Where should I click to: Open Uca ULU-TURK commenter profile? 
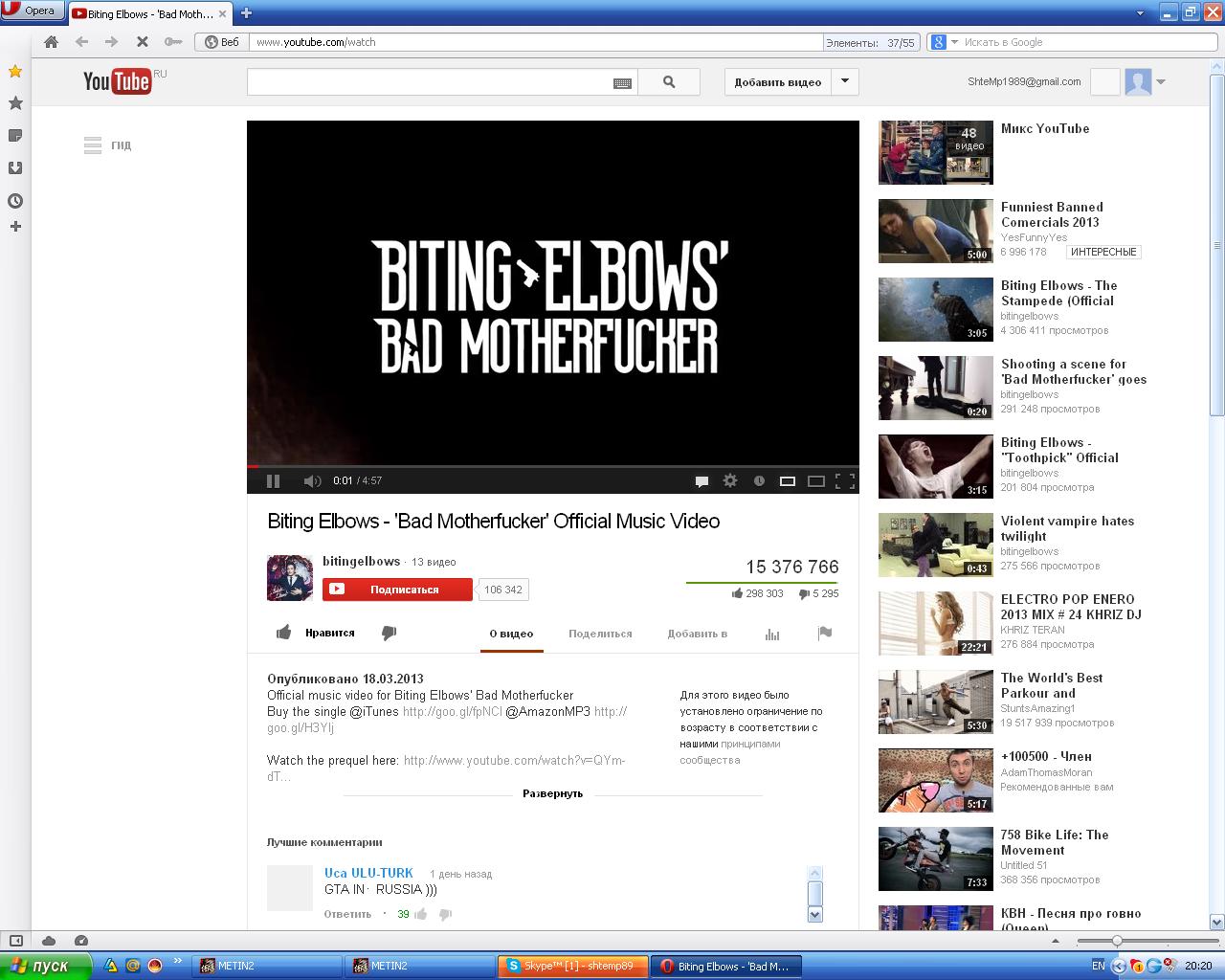[x=368, y=873]
